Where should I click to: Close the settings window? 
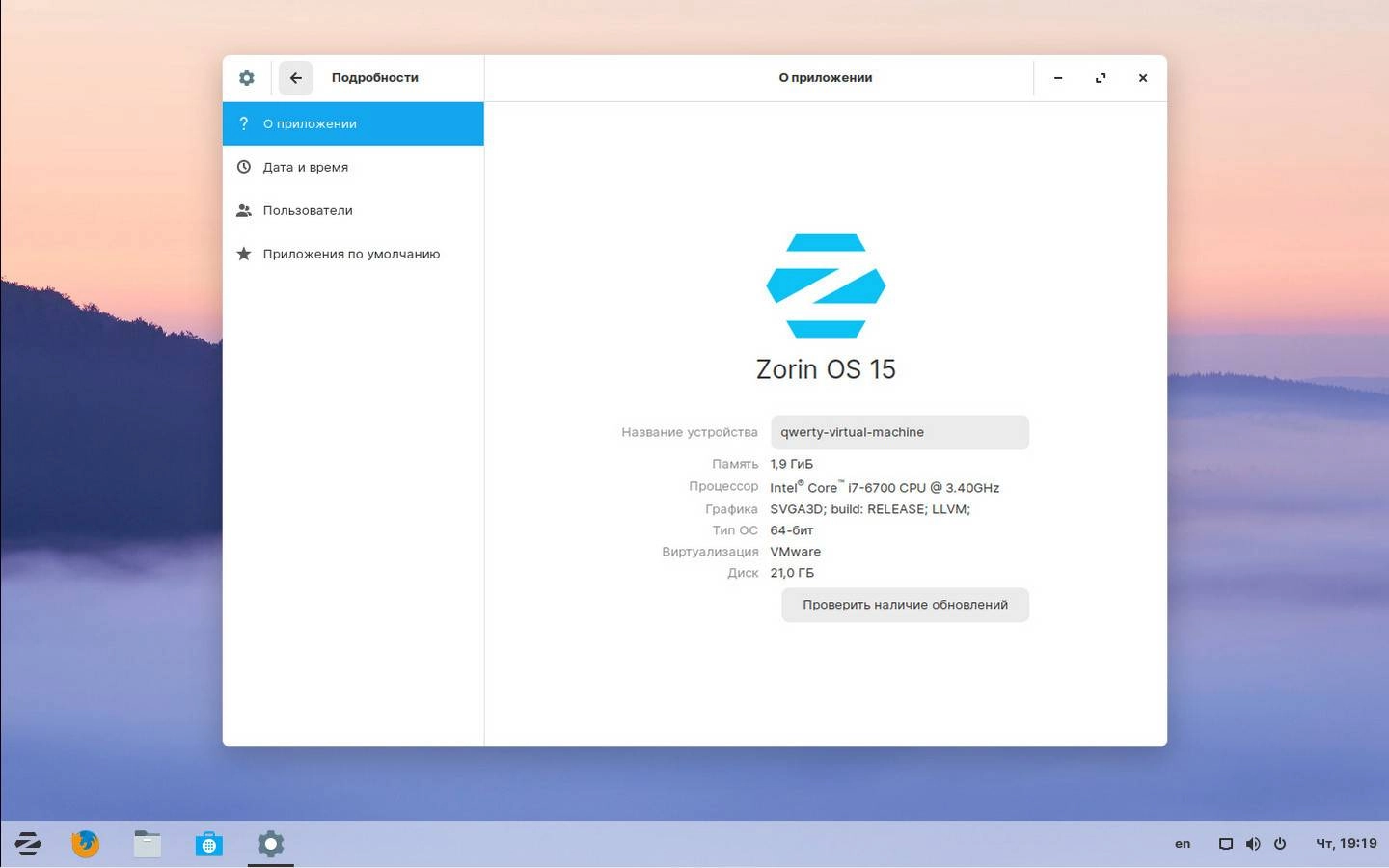click(x=1143, y=78)
